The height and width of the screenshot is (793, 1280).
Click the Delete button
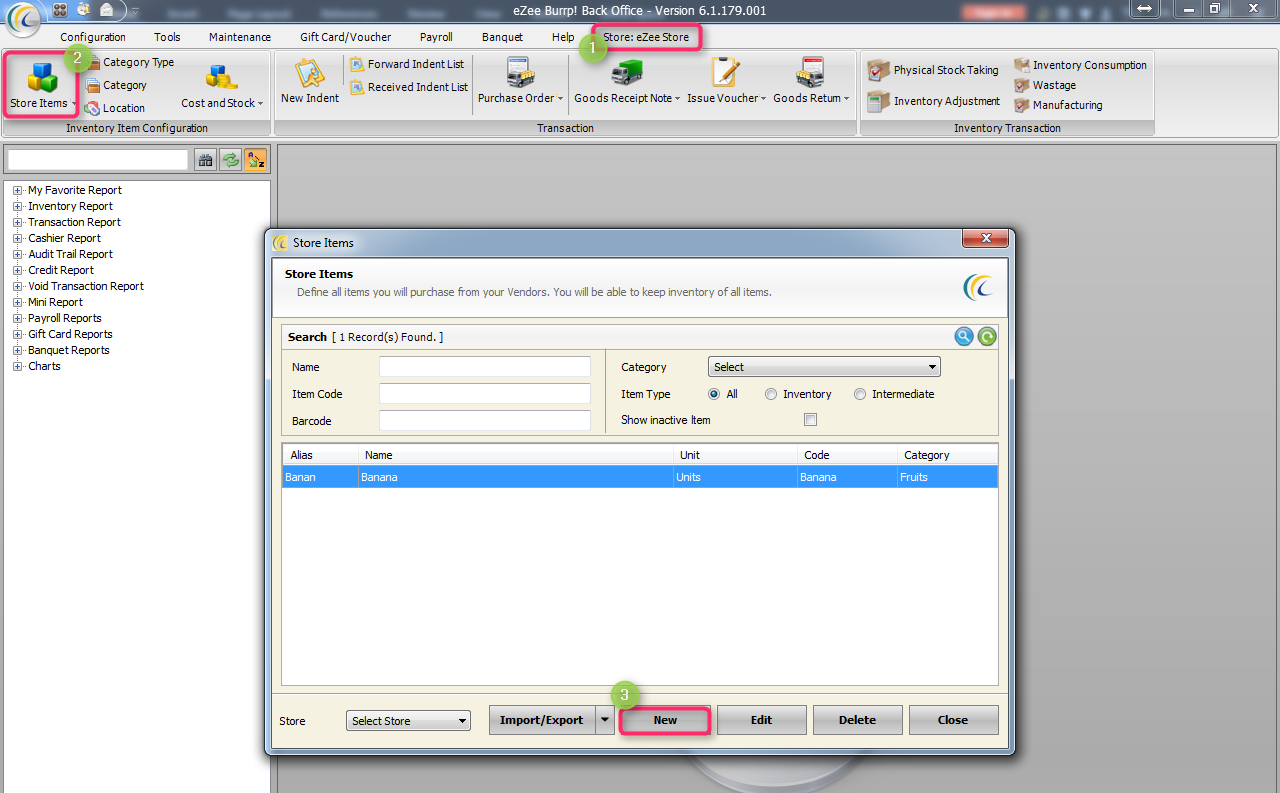pos(857,720)
